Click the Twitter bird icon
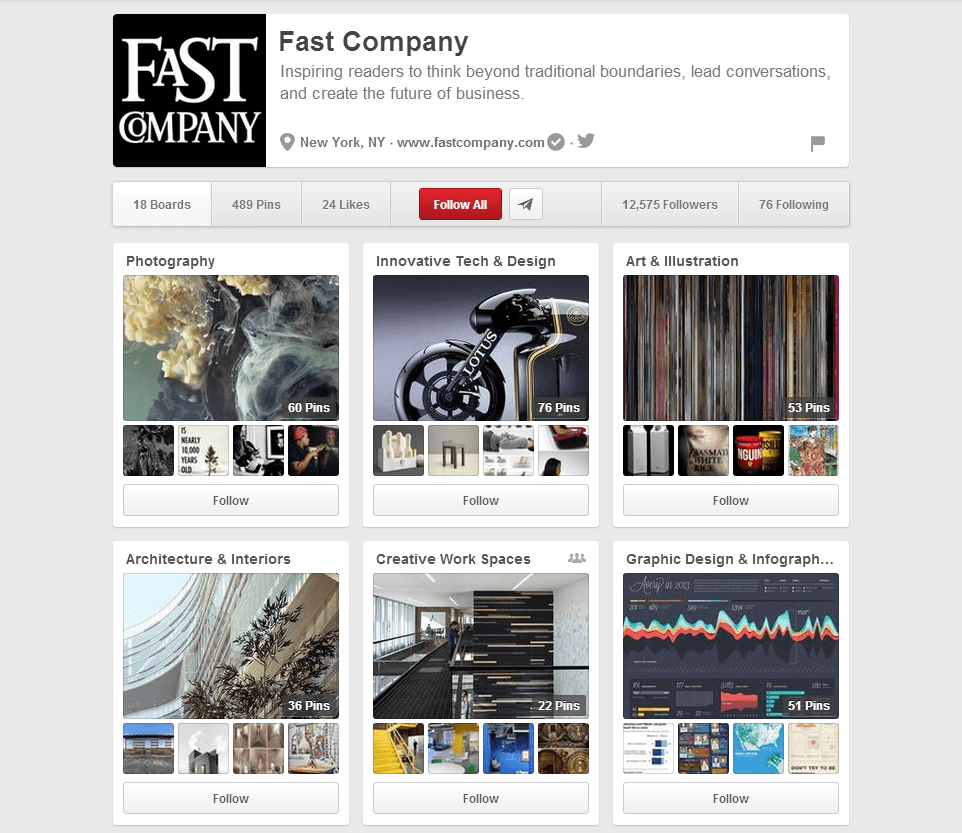 click(586, 141)
